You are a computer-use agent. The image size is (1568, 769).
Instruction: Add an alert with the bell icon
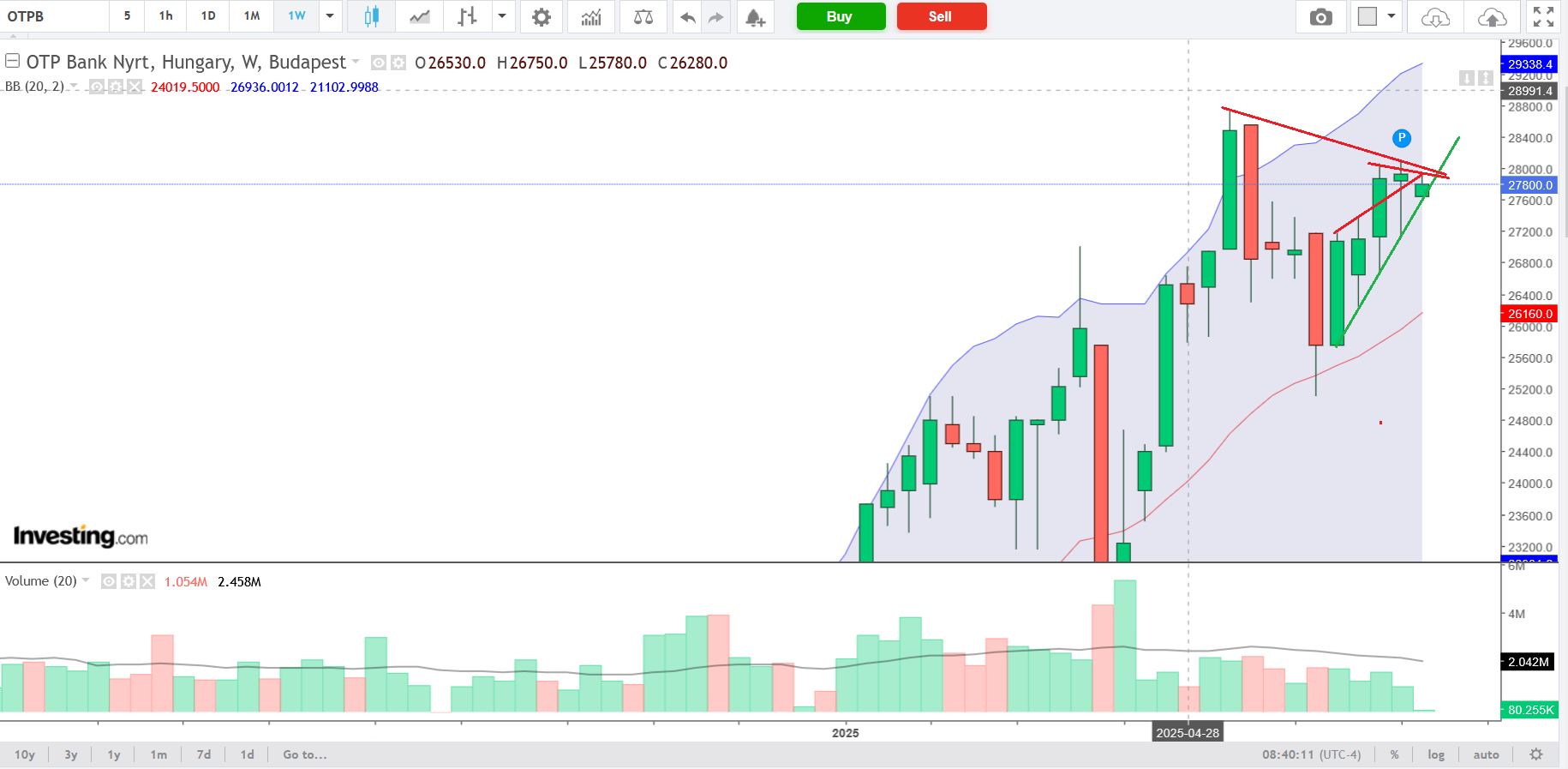click(755, 16)
